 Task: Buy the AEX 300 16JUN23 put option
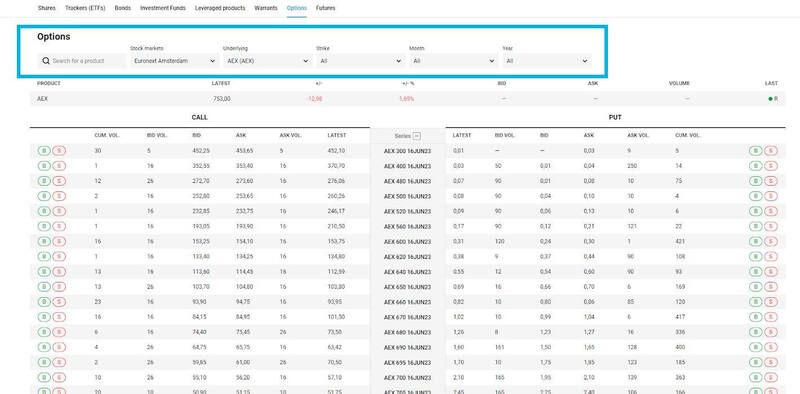tap(756, 151)
